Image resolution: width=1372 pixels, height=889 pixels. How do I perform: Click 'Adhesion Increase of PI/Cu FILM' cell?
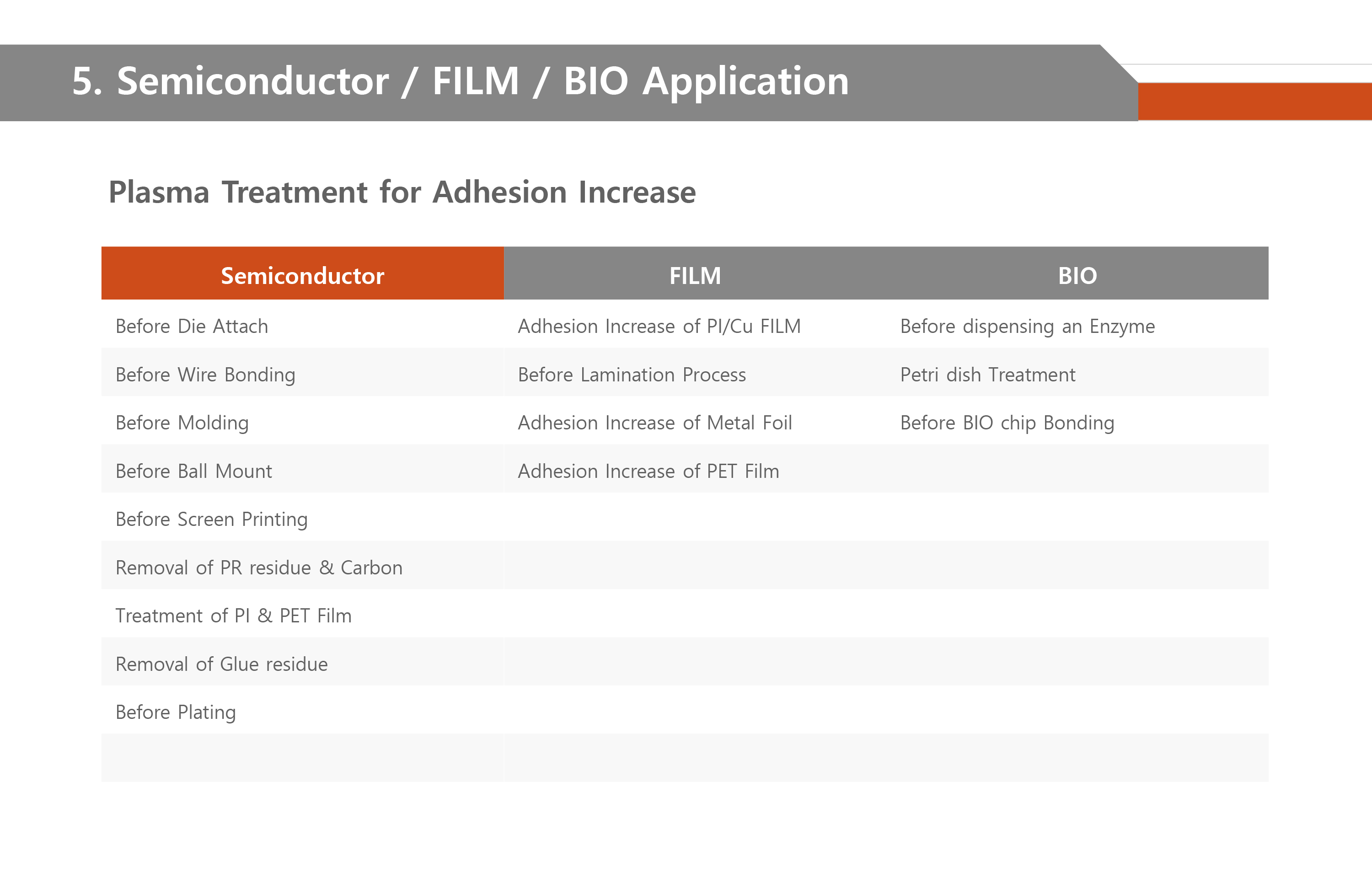[x=659, y=327]
